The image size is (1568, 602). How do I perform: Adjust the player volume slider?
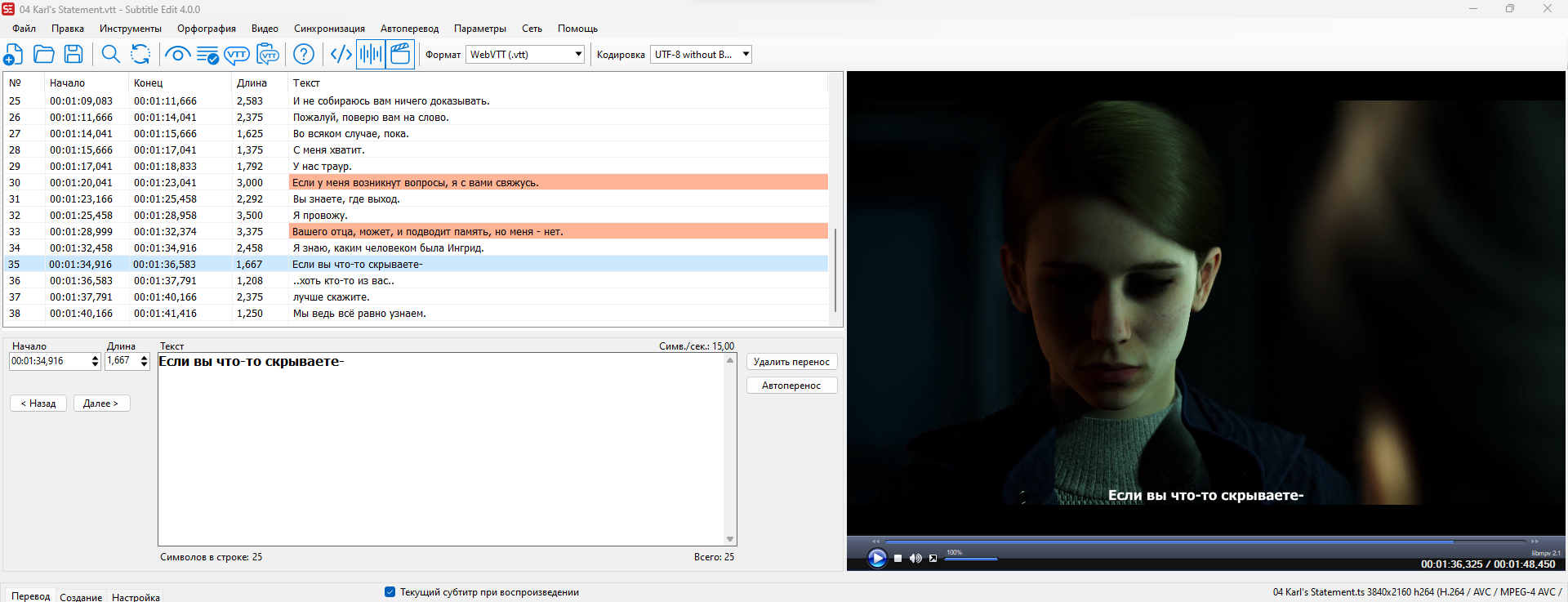pos(972,560)
